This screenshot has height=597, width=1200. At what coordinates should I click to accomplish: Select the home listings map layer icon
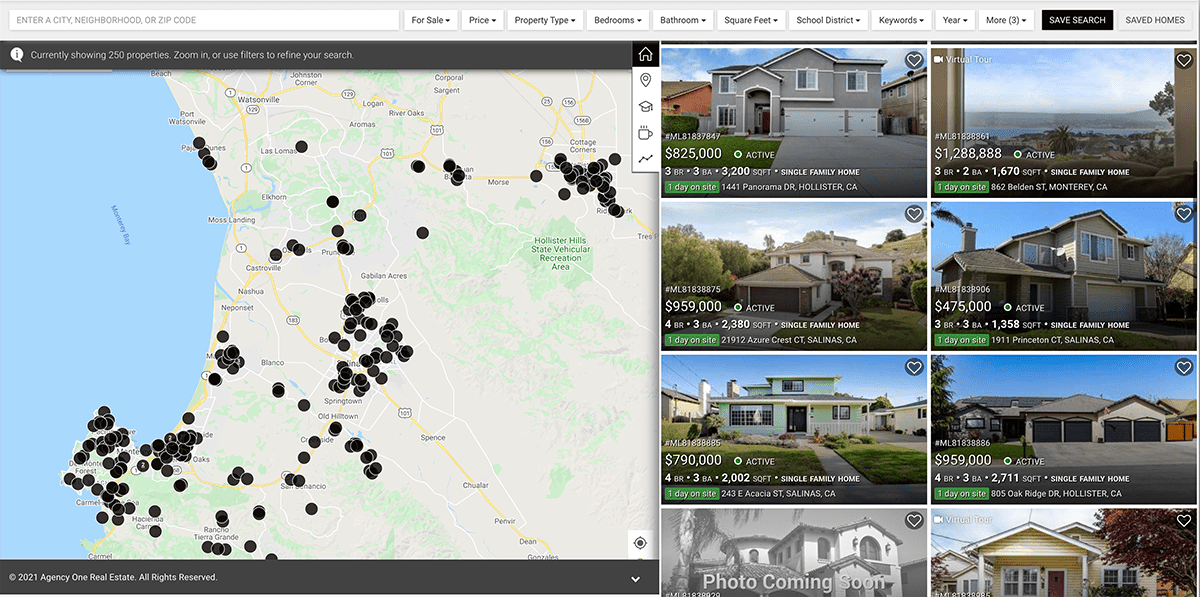(x=646, y=55)
